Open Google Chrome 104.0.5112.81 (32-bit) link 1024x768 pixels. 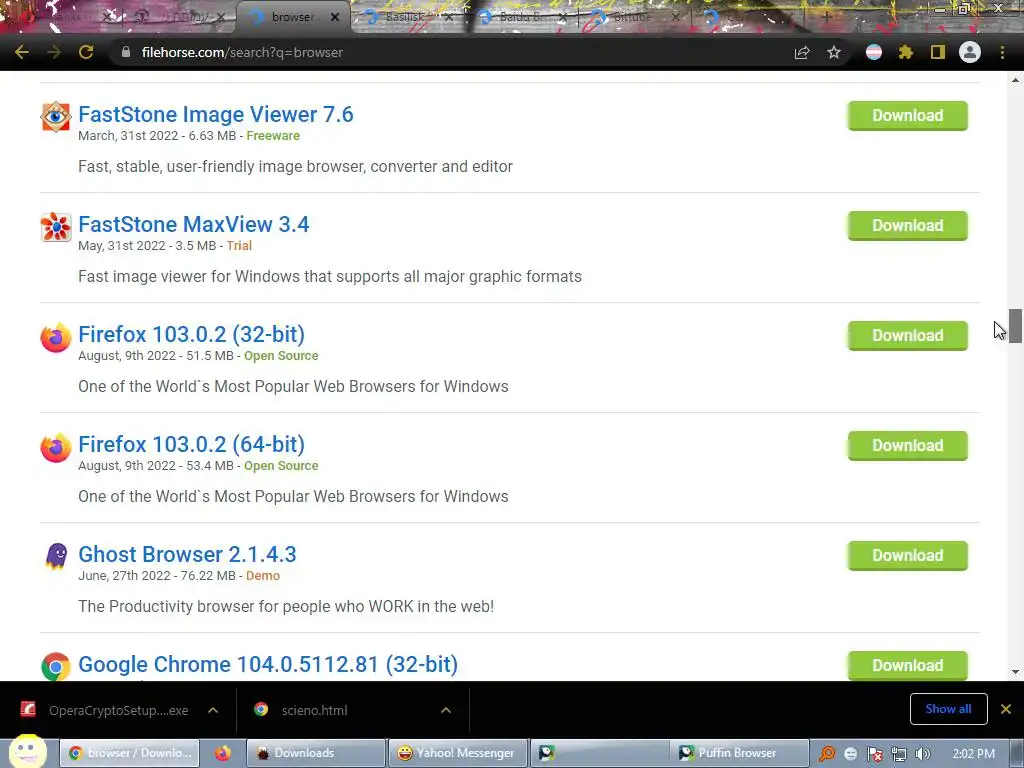click(268, 664)
